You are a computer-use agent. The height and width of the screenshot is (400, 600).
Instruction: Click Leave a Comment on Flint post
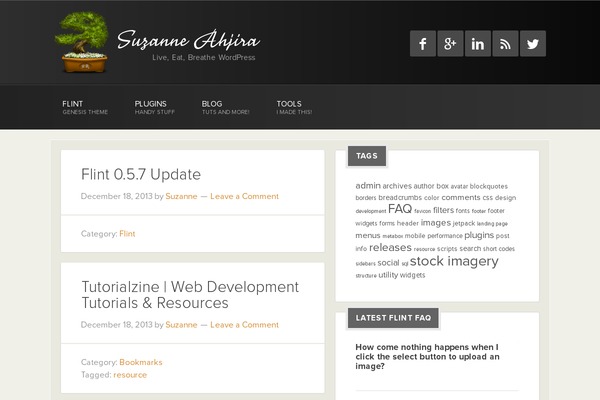pos(244,197)
